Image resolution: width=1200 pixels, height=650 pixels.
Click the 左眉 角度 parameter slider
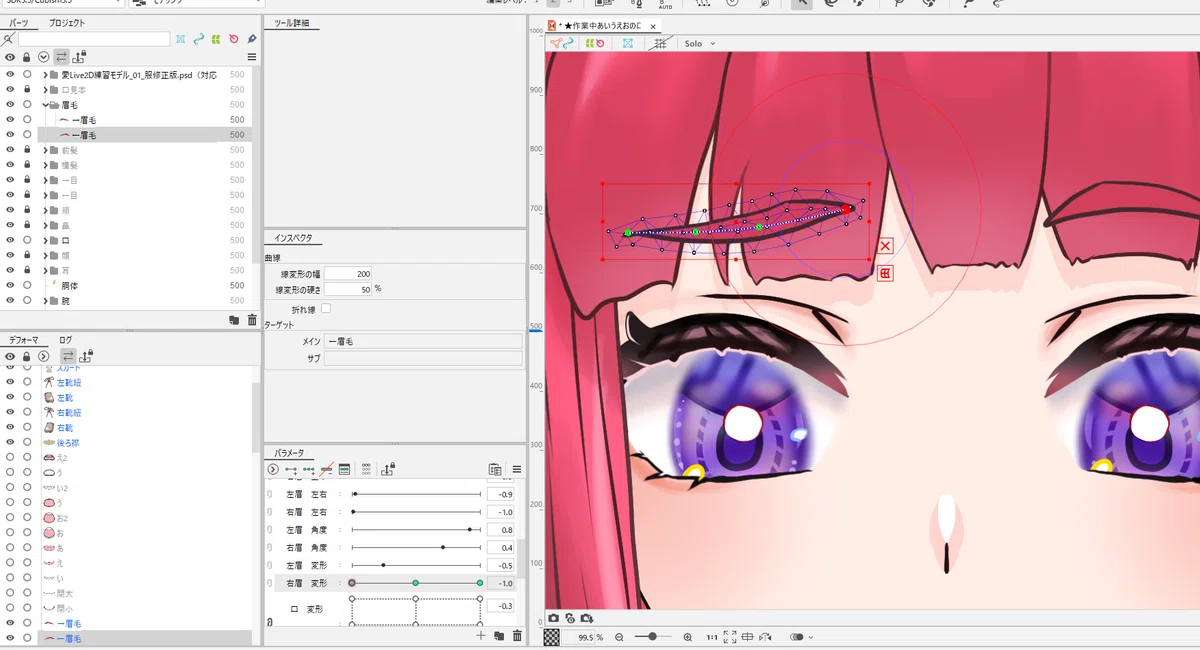coord(416,530)
